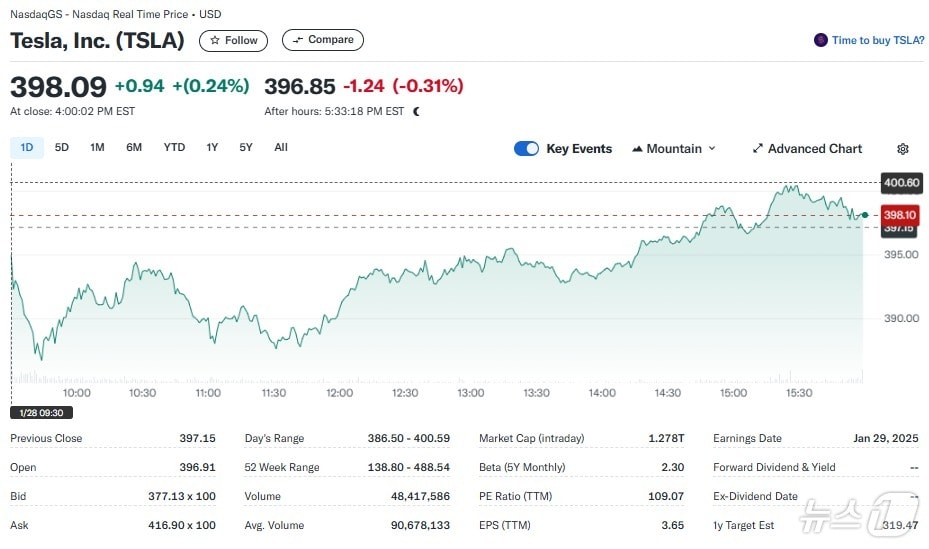Click the green current price dot on chart

[x=864, y=215]
